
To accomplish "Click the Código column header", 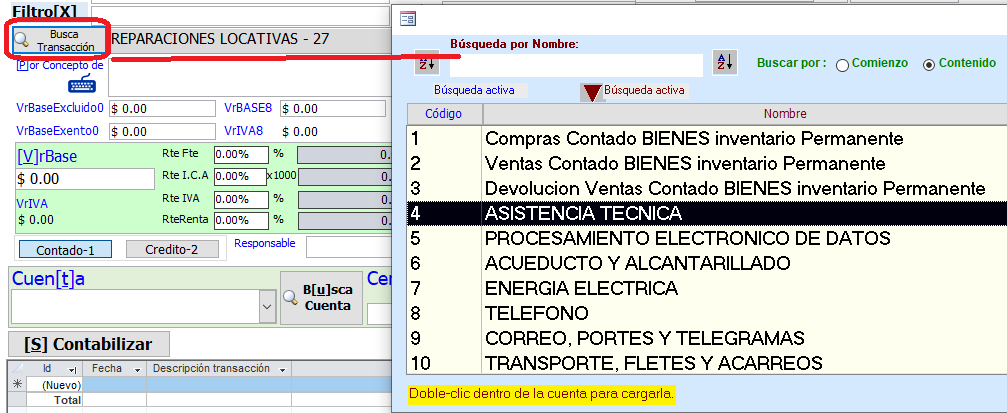I will pyautogui.click(x=443, y=114).
